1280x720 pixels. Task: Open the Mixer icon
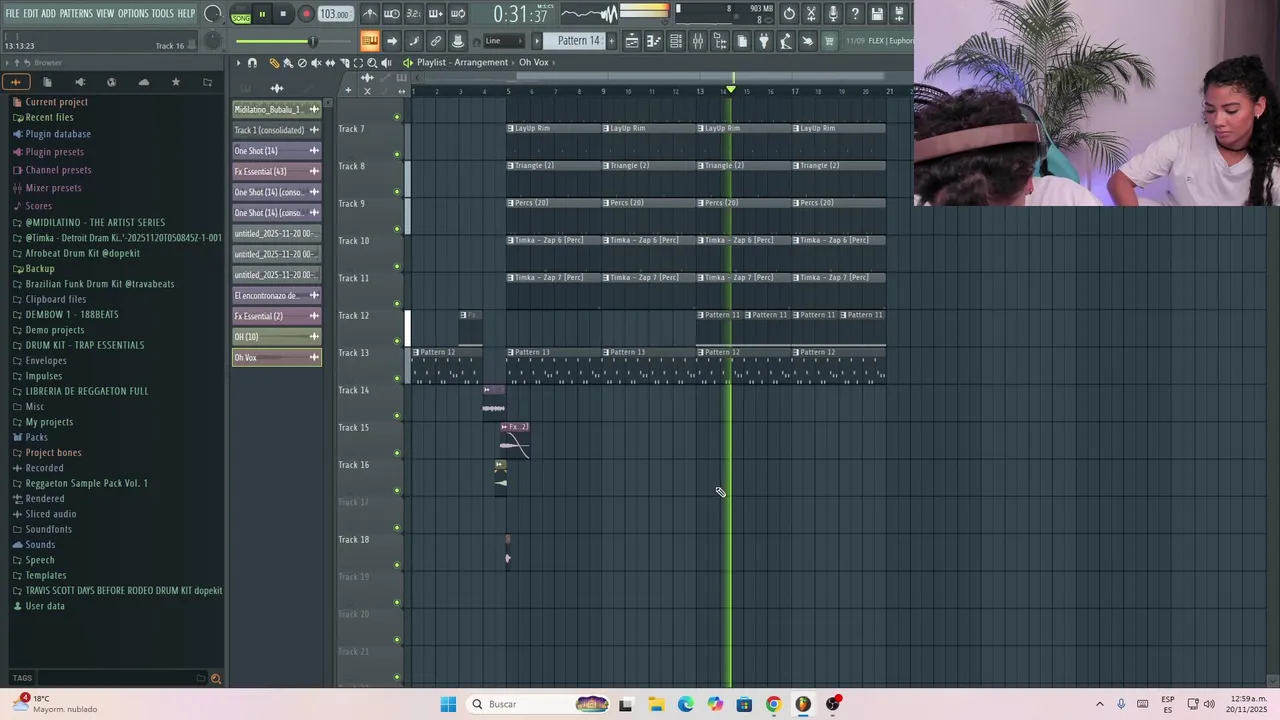[x=698, y=41]
